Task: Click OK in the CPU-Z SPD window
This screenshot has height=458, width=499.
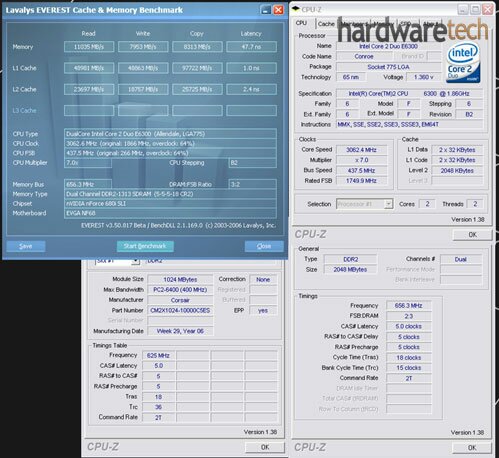Action: pos(265,447)
